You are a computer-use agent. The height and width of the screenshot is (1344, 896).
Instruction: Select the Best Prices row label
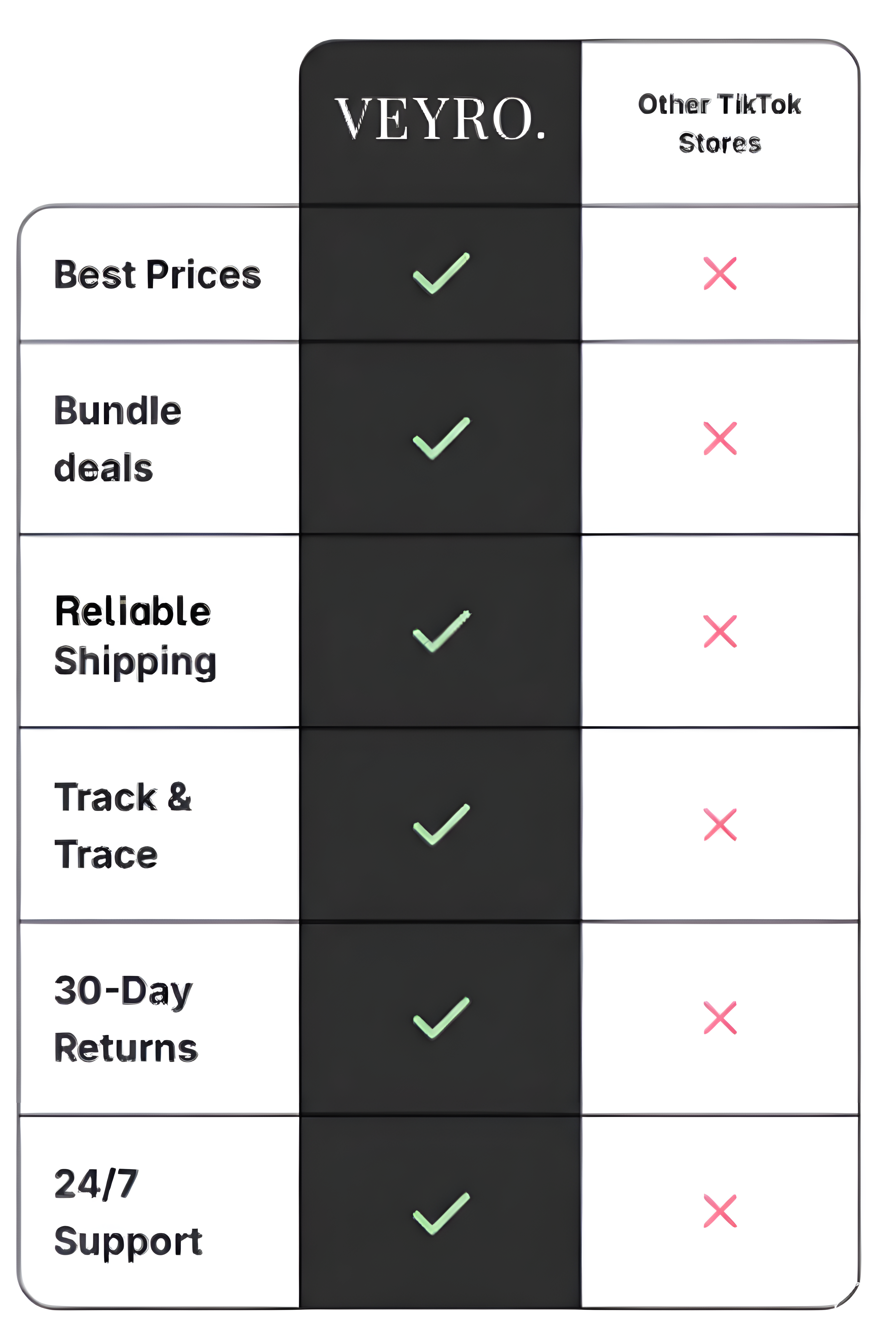pyautogui.click(x=157, y=275)
